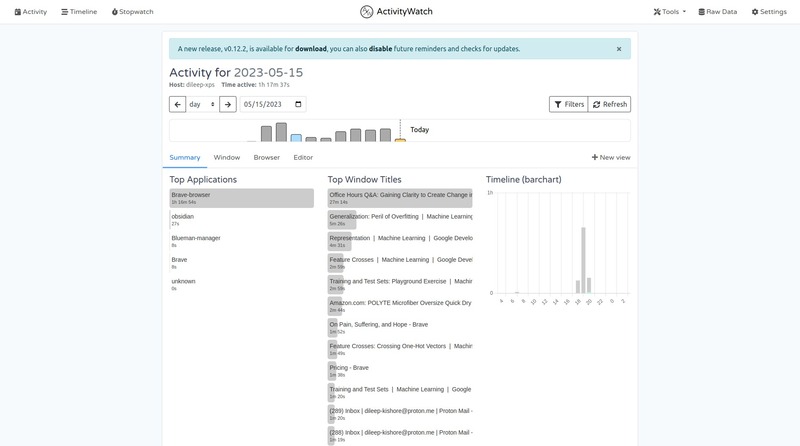800x446 pixels.
Task: Click the Settings gear icon
Action: [x=755, y=12]
